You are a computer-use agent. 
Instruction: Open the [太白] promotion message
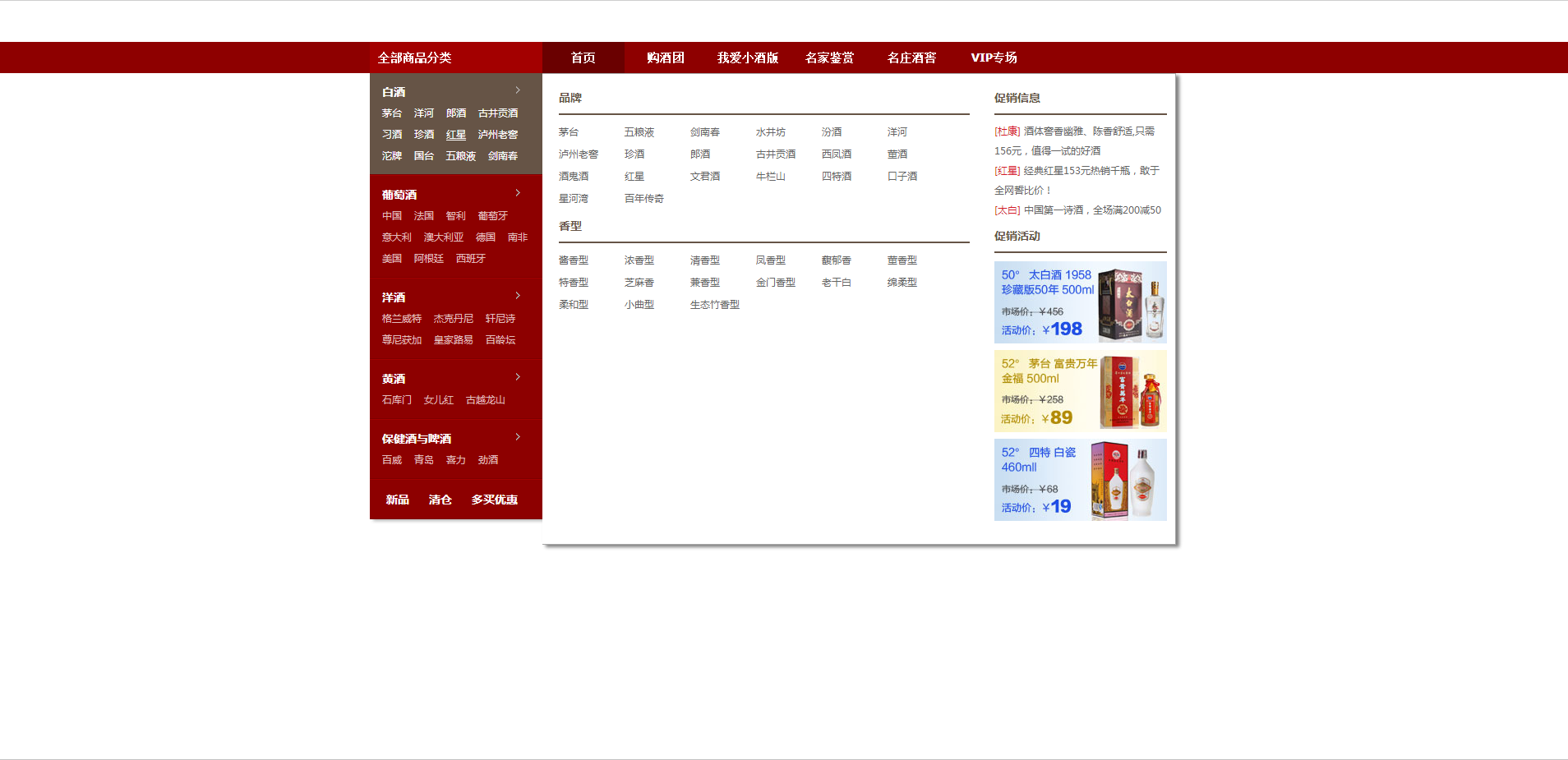pyautogui.click(x=1077, y=210)
